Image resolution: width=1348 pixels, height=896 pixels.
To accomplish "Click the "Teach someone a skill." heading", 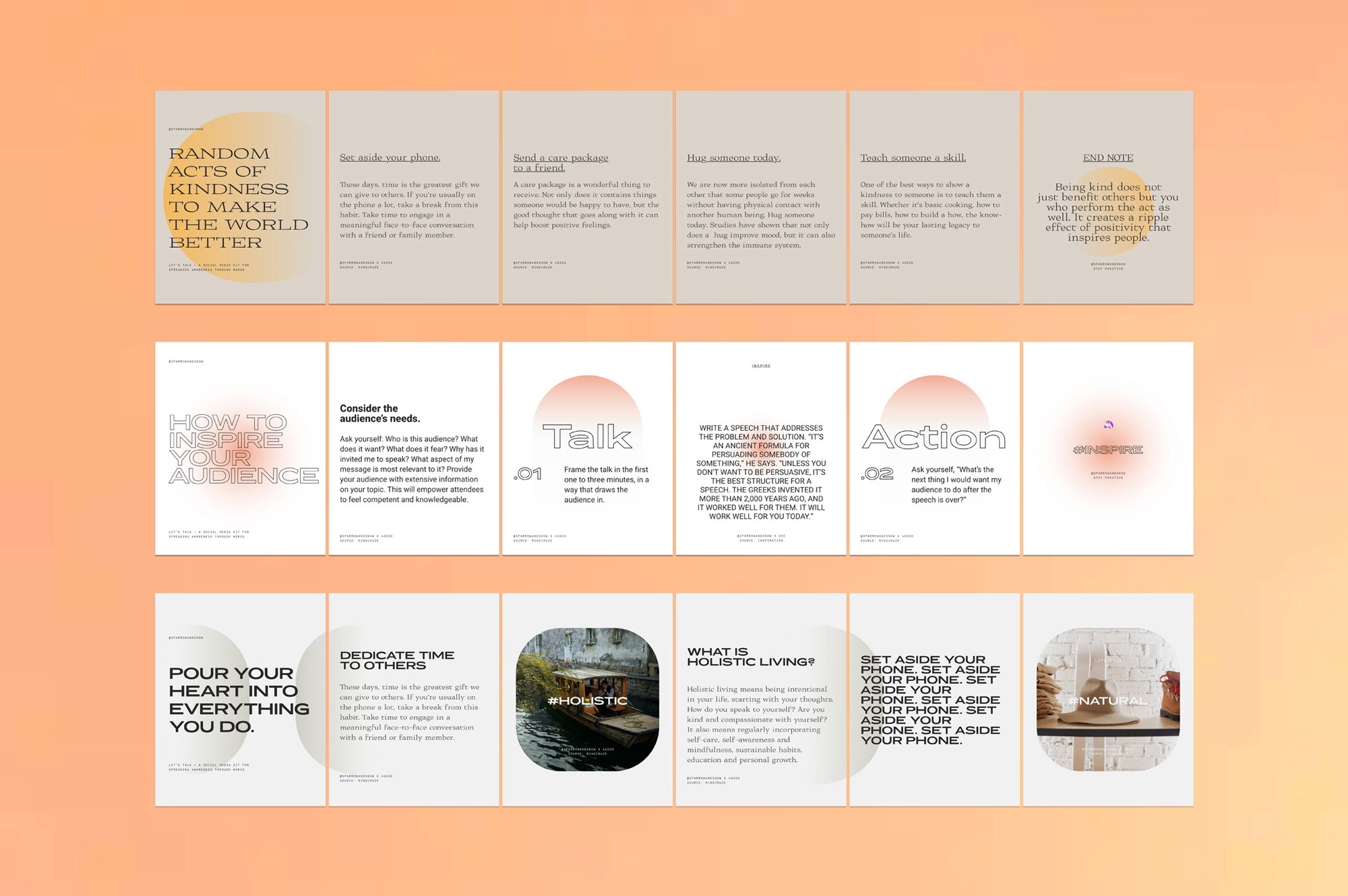I will pyautogui.click(x=913, y=158).
